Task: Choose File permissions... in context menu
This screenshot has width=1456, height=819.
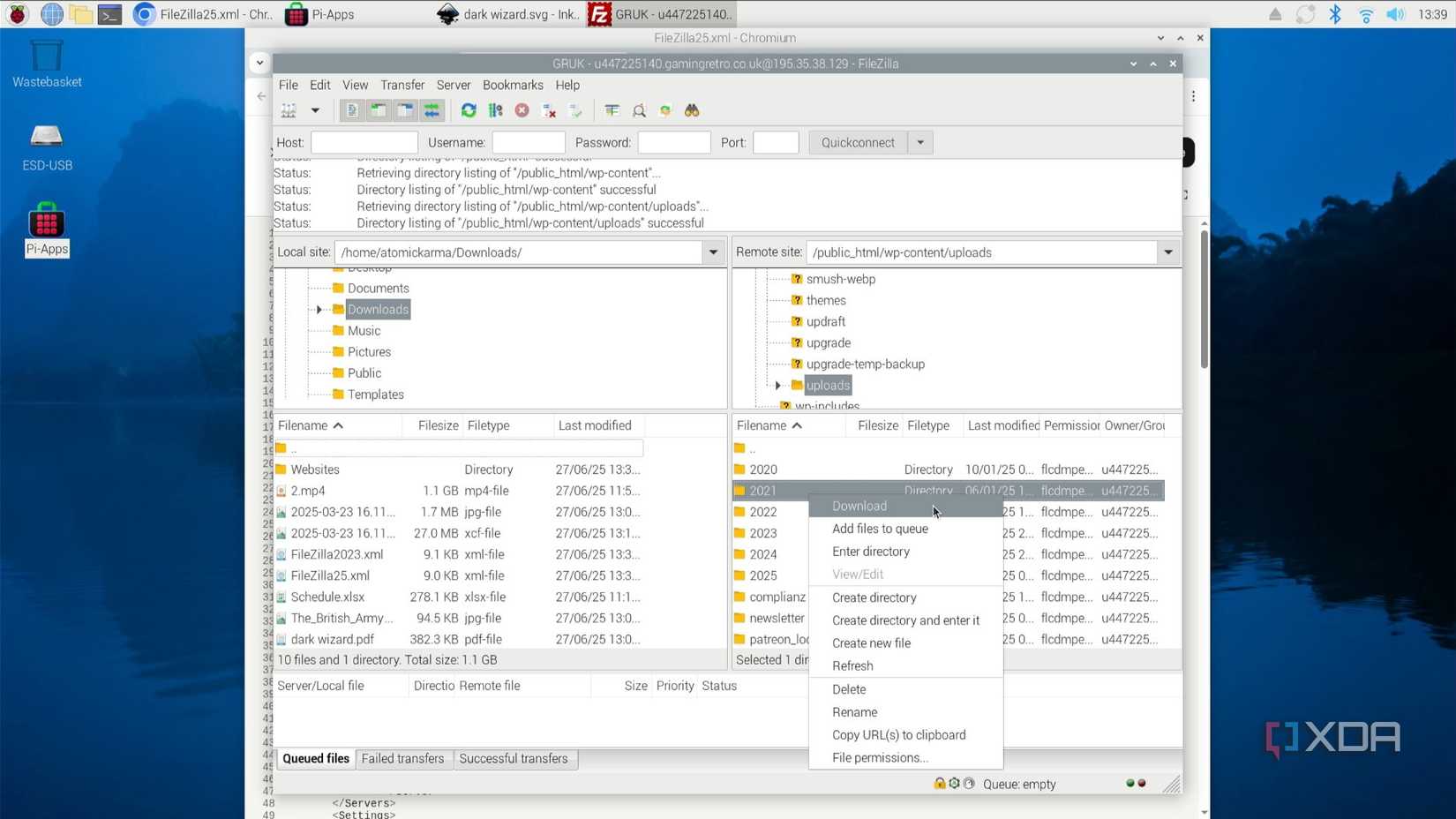Action: click(x=905, y=758)
